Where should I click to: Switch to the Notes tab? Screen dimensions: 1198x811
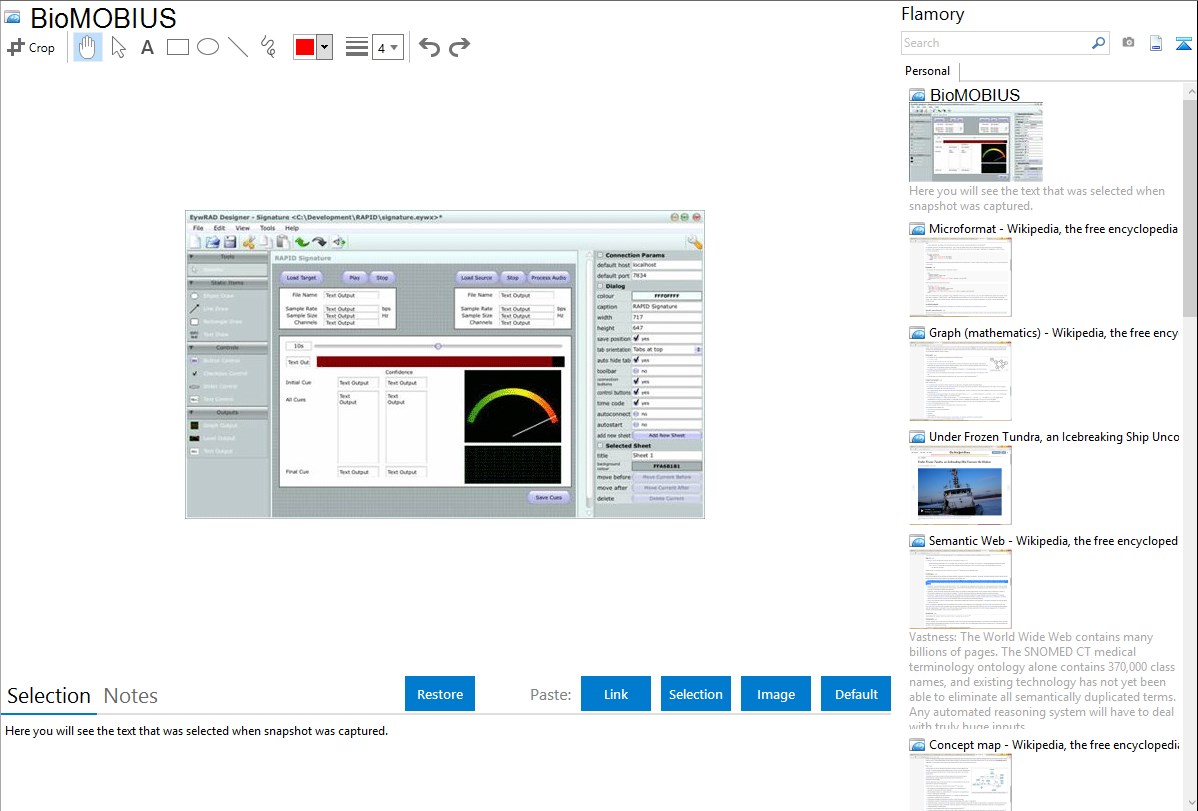[x=131, y=696]
